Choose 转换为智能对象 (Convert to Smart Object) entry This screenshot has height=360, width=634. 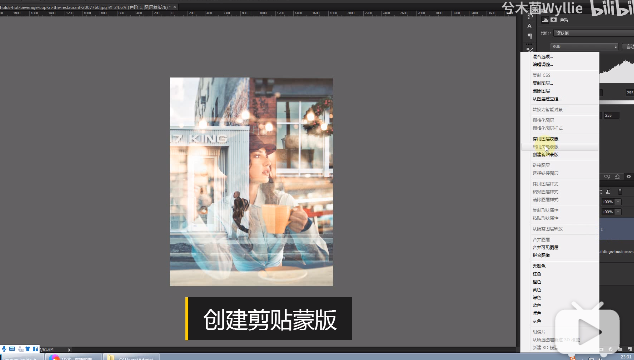point(547,110)
